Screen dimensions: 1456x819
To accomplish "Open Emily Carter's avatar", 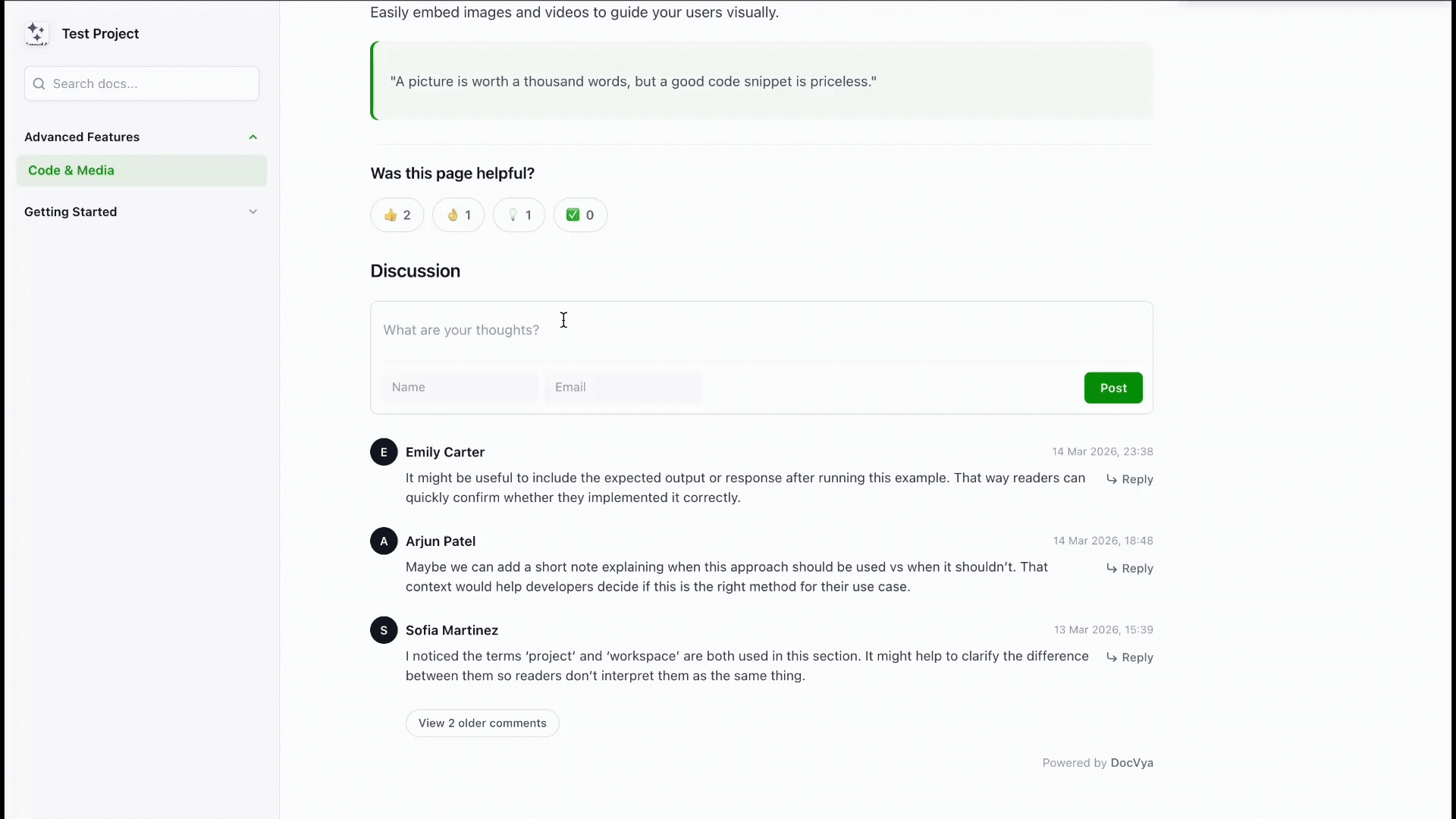I will pos(383,451).
